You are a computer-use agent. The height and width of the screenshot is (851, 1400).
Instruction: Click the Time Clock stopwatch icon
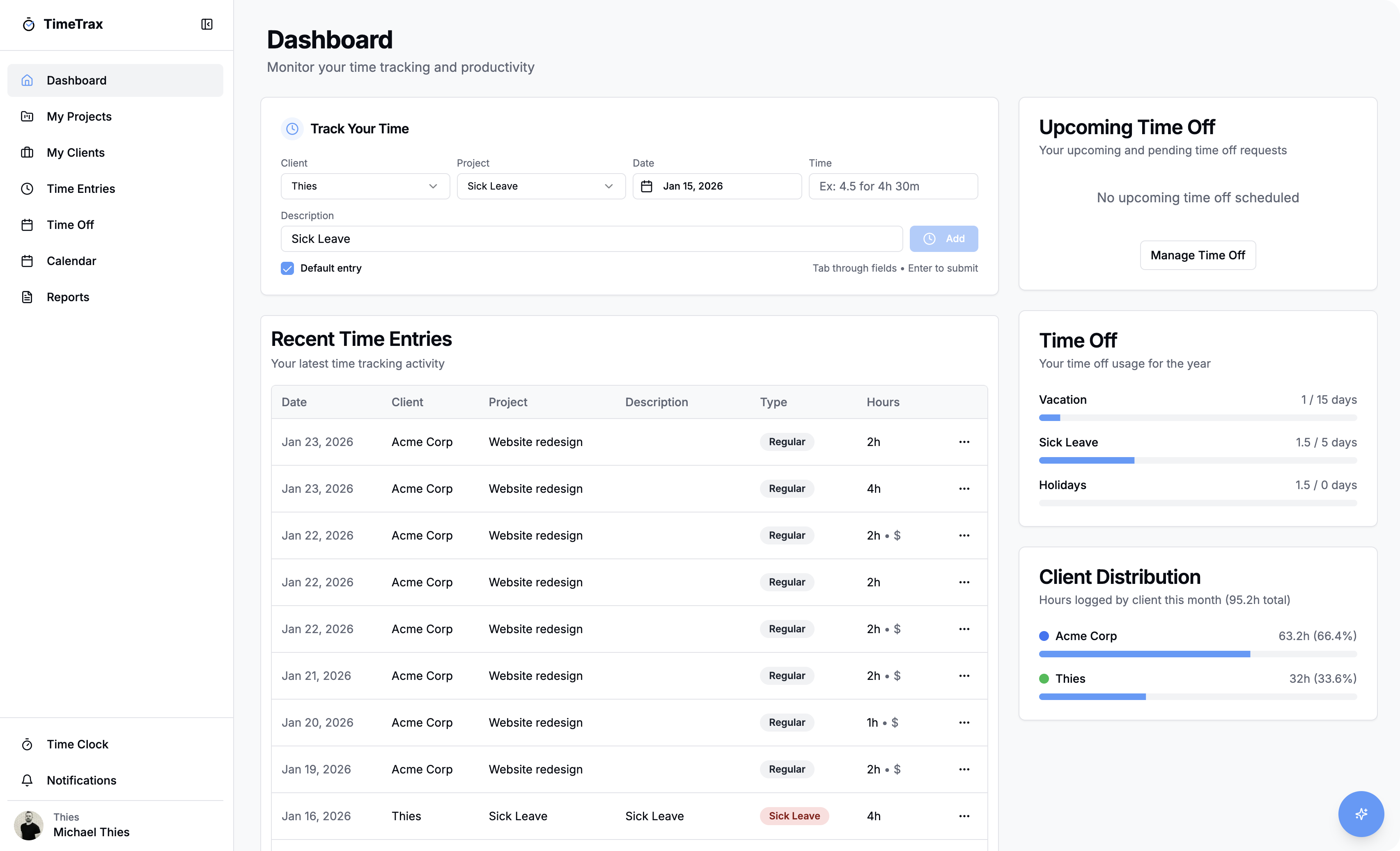[x=27, y=744]
